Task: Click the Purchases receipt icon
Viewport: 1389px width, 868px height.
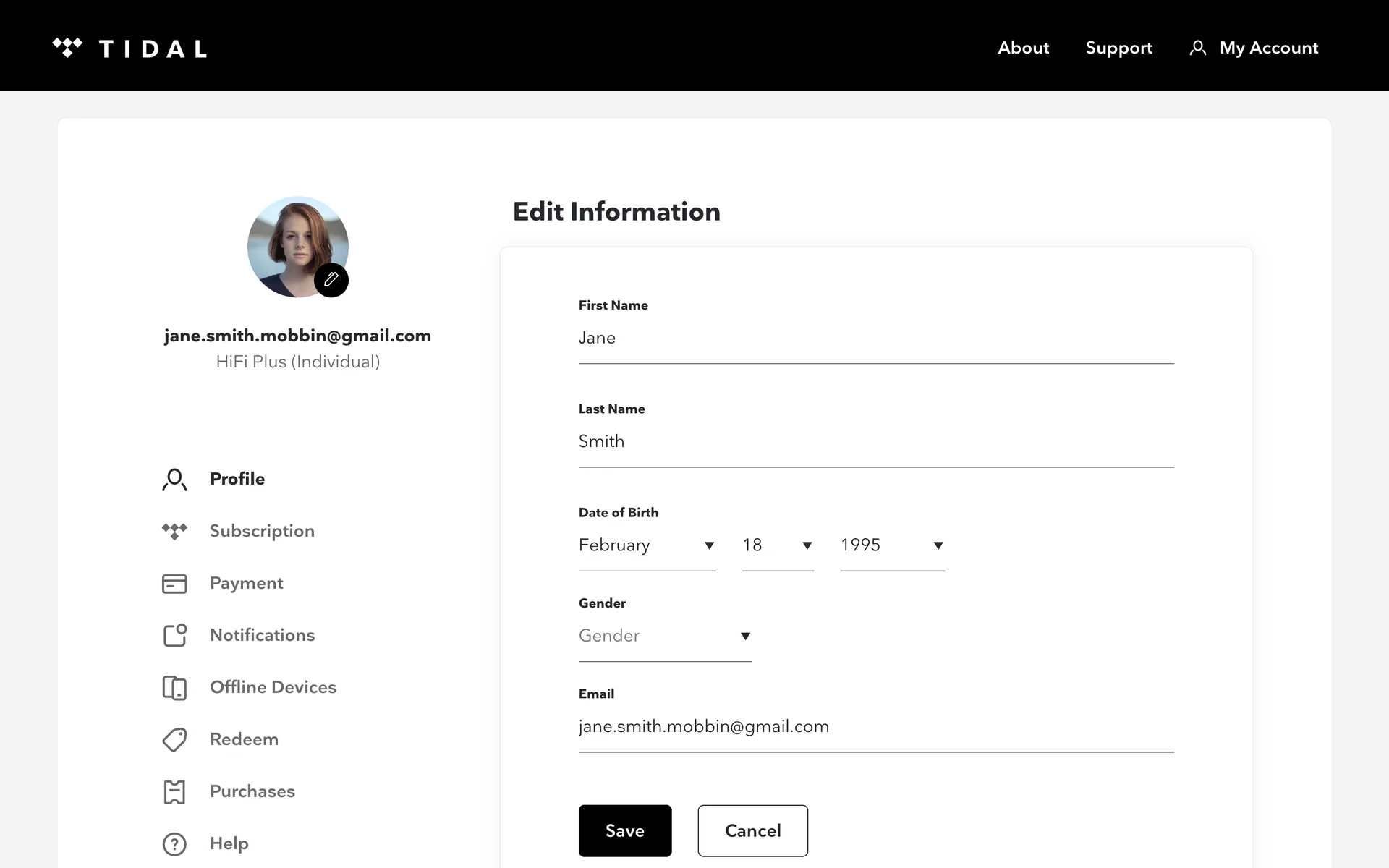Action: point(174,791)
